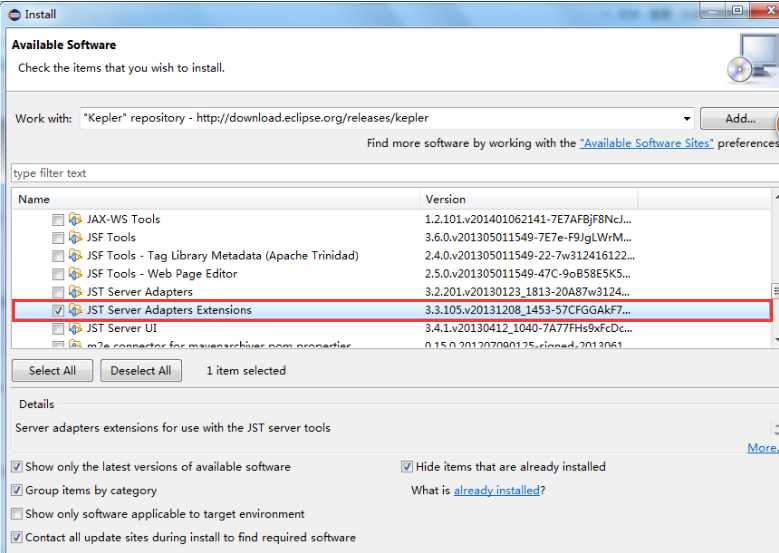The image size is (779, 553).
Task: Click the Work with repository text field
Action: 380,118
